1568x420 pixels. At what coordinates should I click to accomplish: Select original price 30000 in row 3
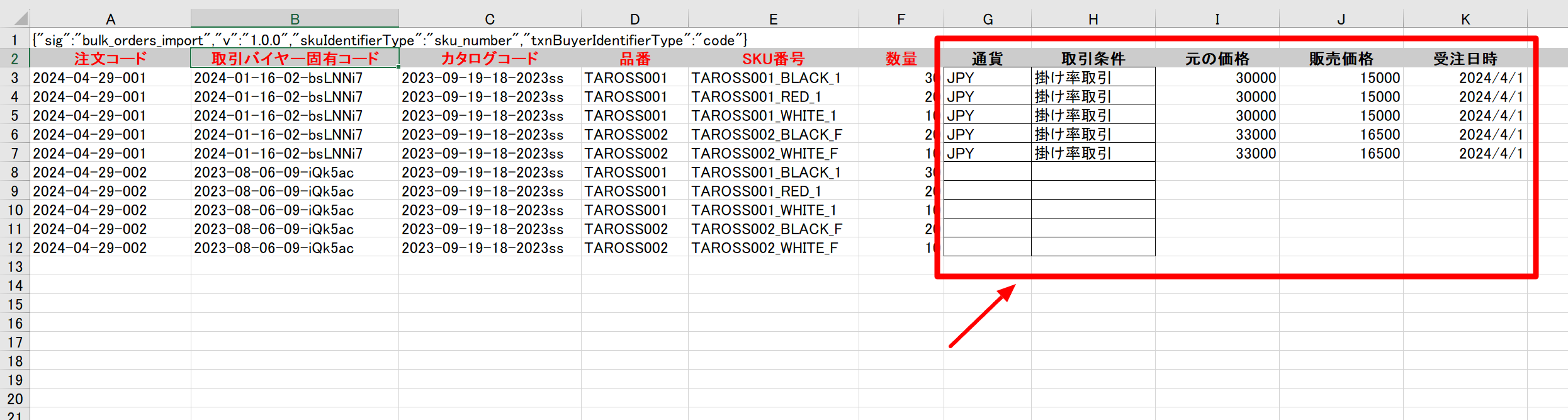[x=1217, y=78]
